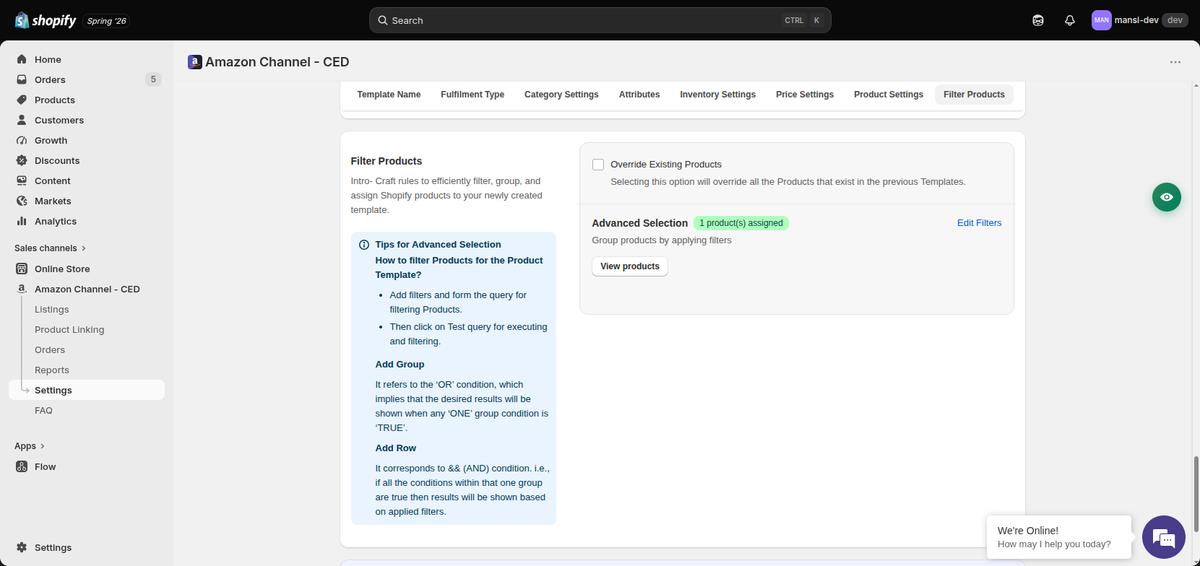Click the green eye floating button
This screenshot has width=1200, height=566.
click(x=1166, y=197)
